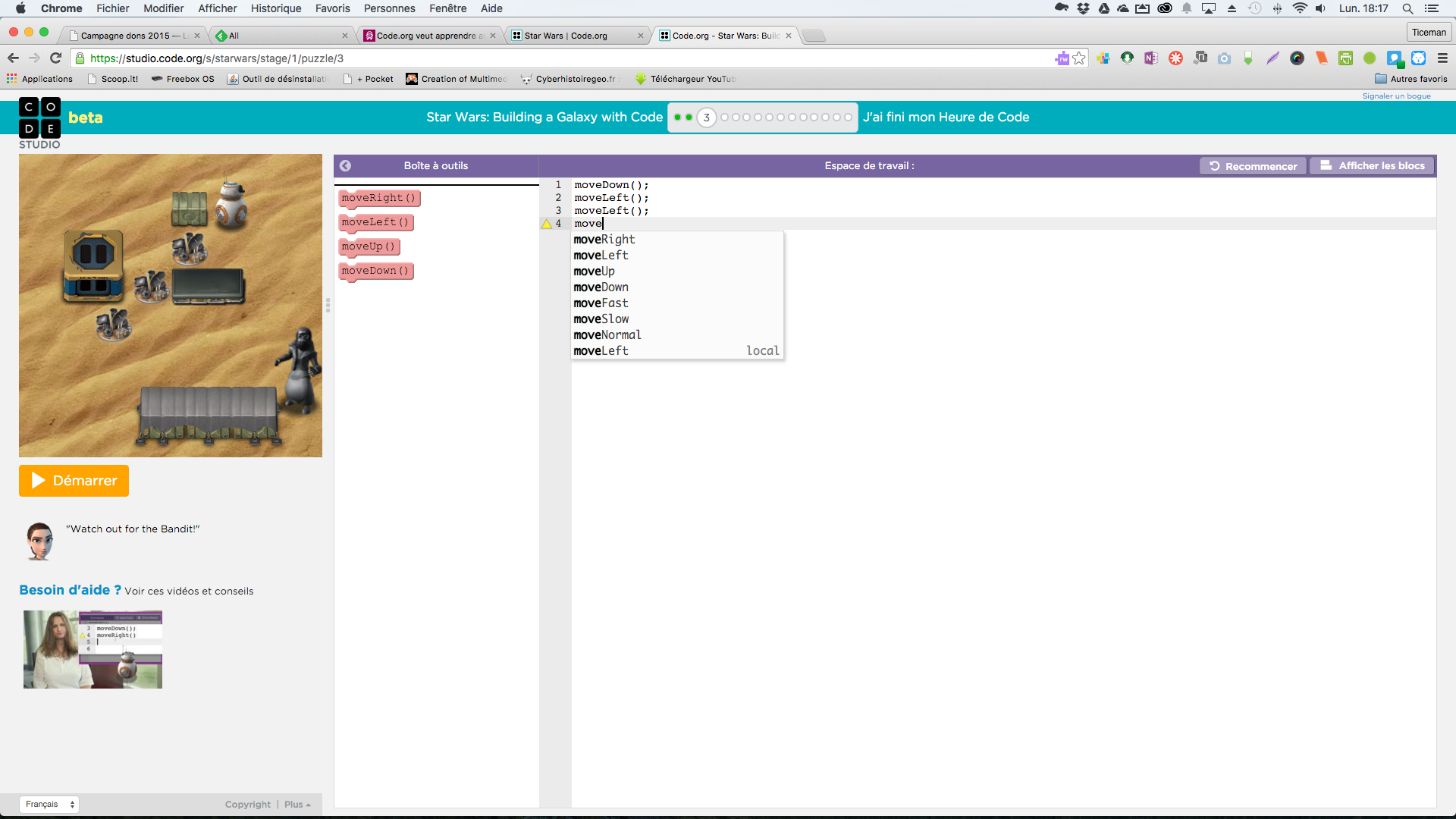Click the help video thumbnail

pos(93,649)
